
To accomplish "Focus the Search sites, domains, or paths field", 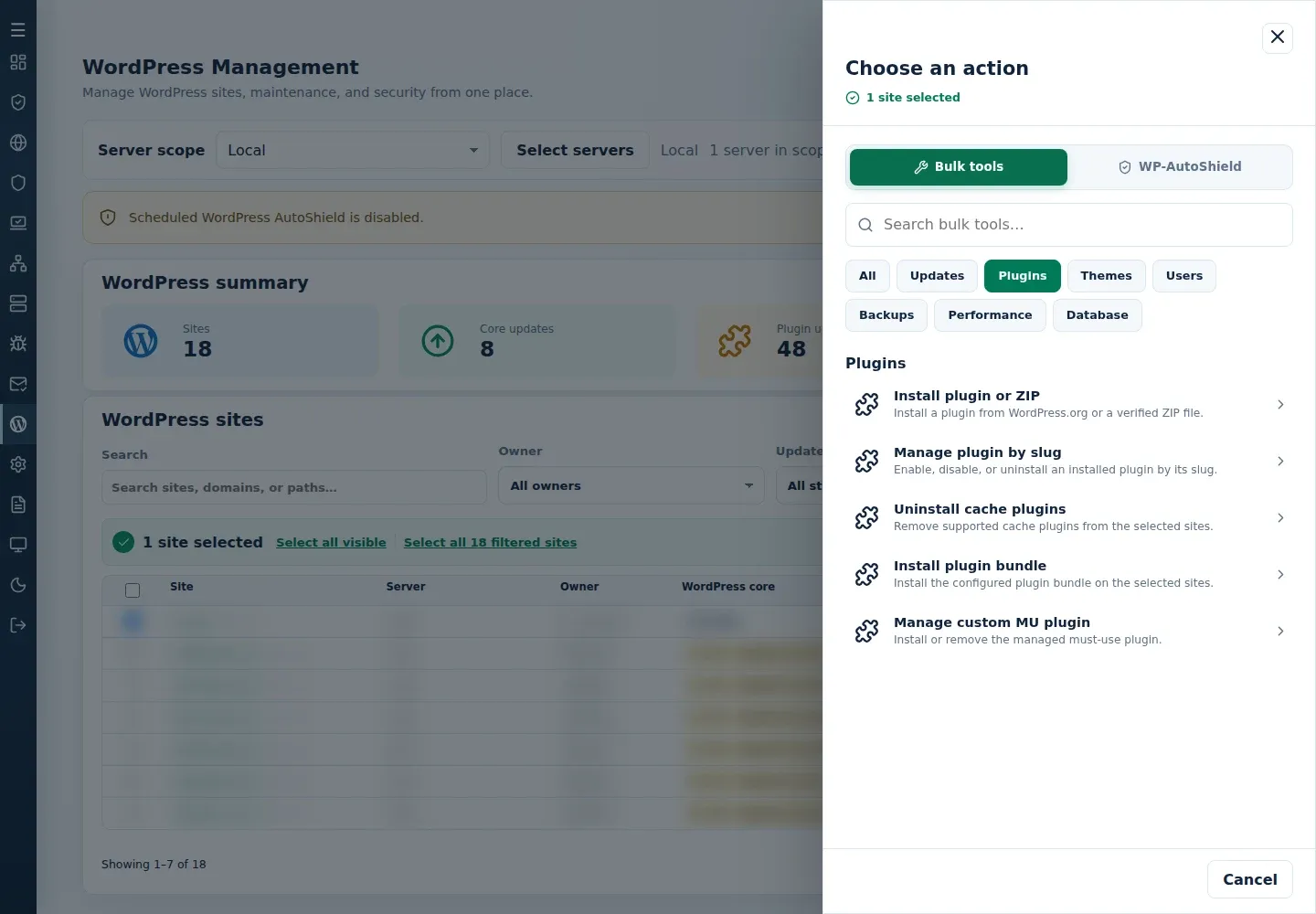I will coord(294,487).
